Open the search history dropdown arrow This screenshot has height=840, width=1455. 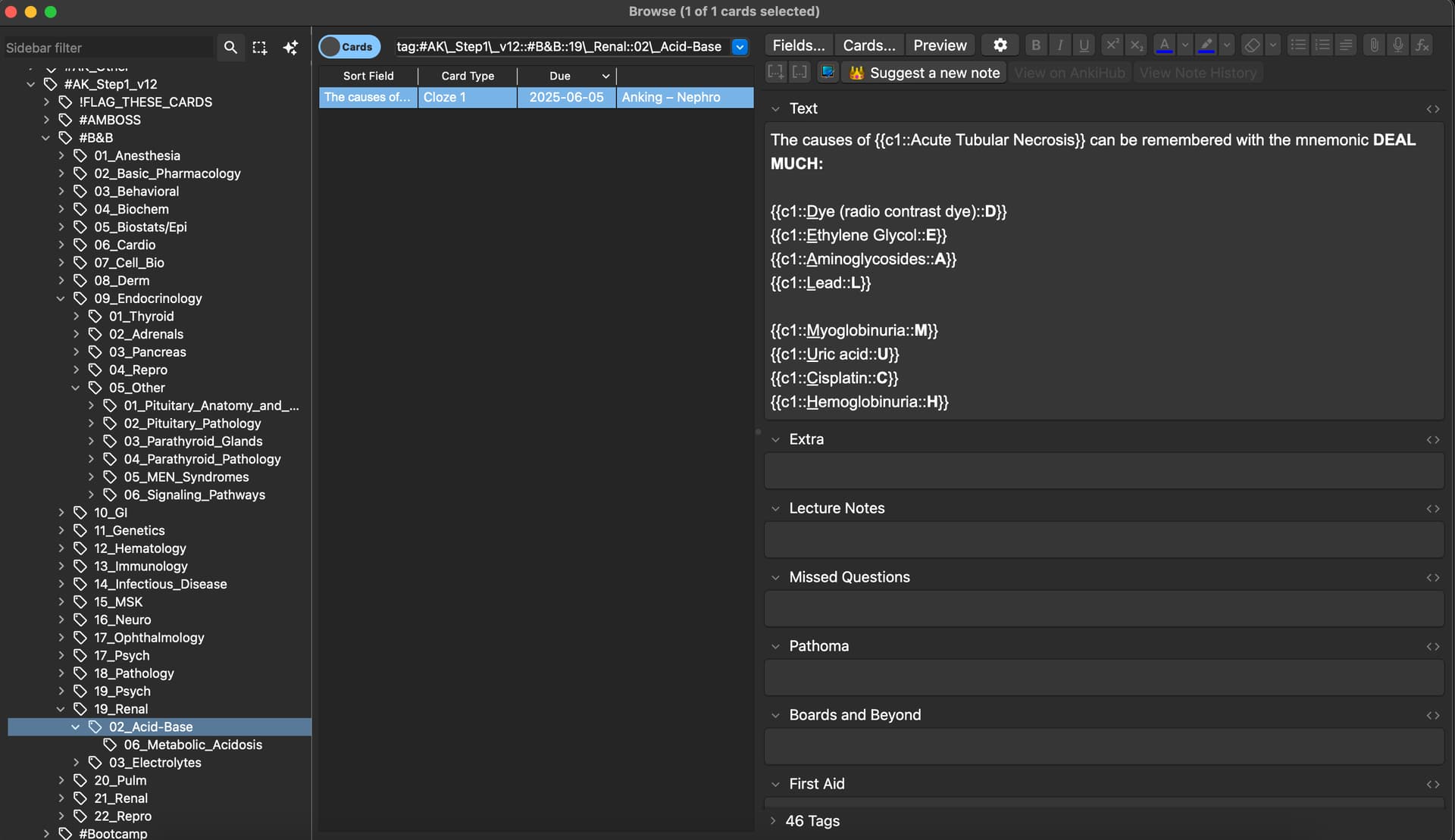[x=740, y=47]
